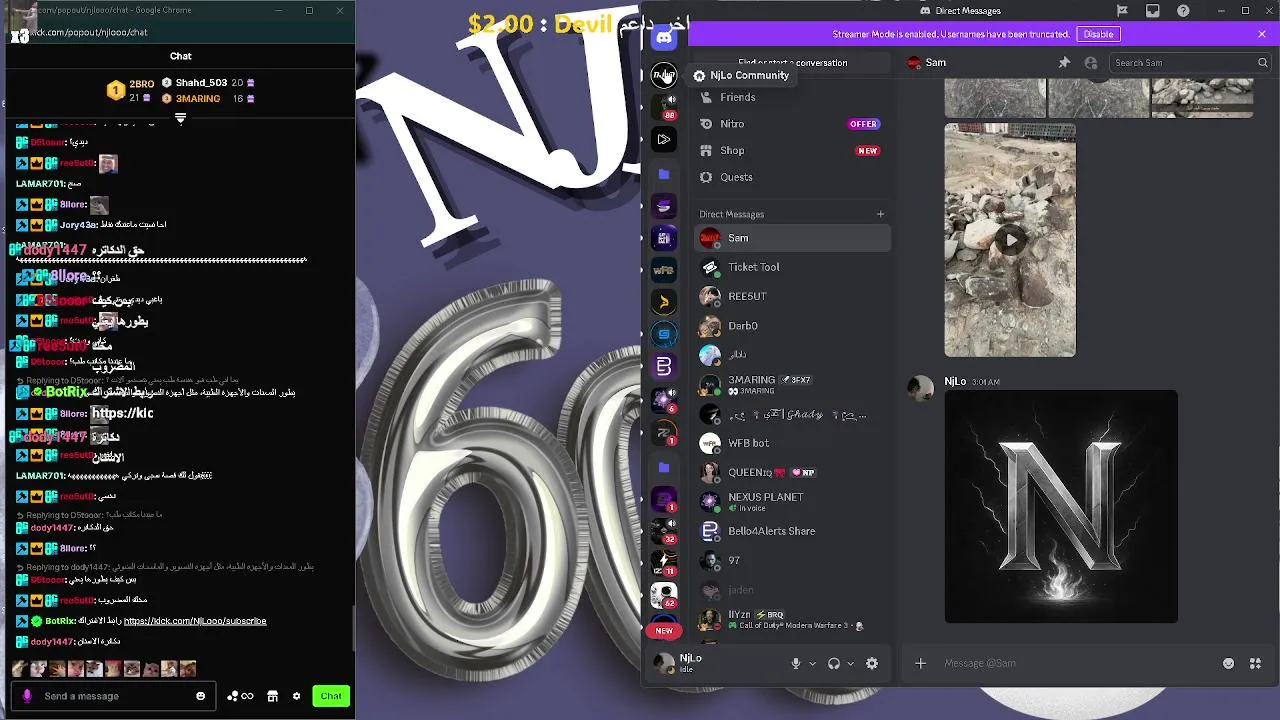This screenshot has height=720, width=1280.
Task: Click NEW unread mentions pill
Action: coord(664,630)
